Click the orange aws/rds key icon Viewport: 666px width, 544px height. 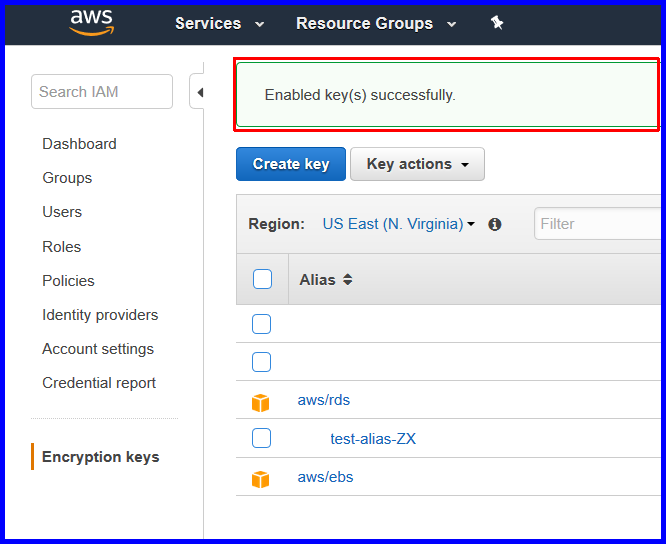[260, 402]
